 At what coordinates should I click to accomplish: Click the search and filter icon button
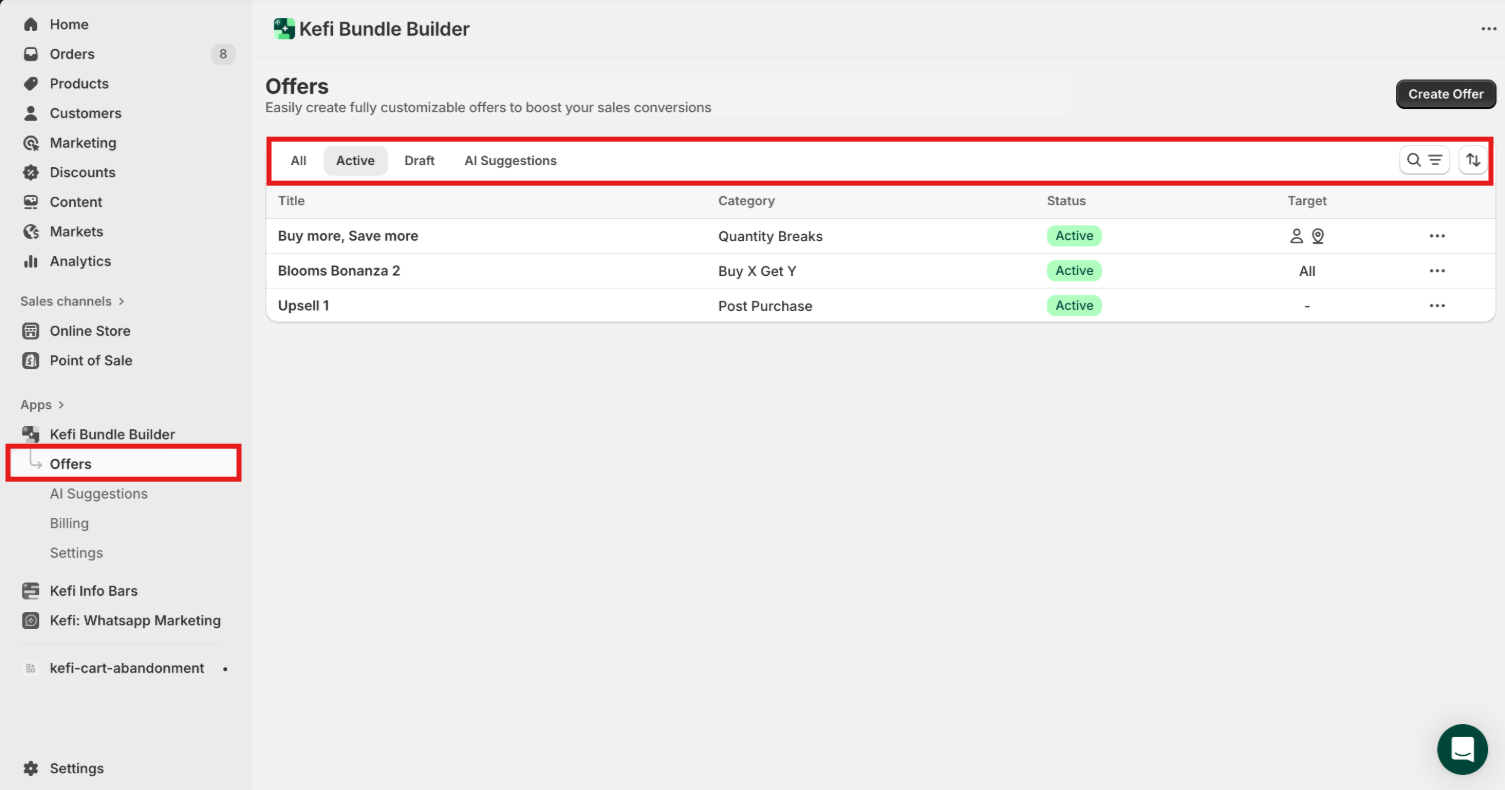tap(1424, 160)
